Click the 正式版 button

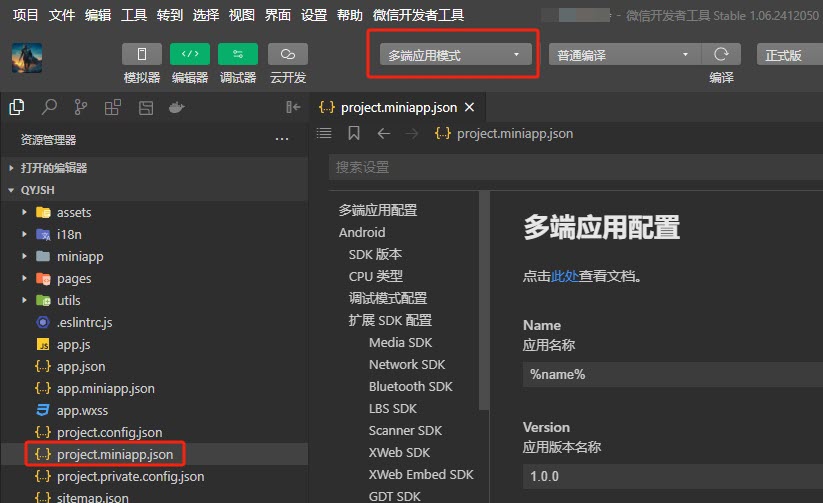click(789, 55)
